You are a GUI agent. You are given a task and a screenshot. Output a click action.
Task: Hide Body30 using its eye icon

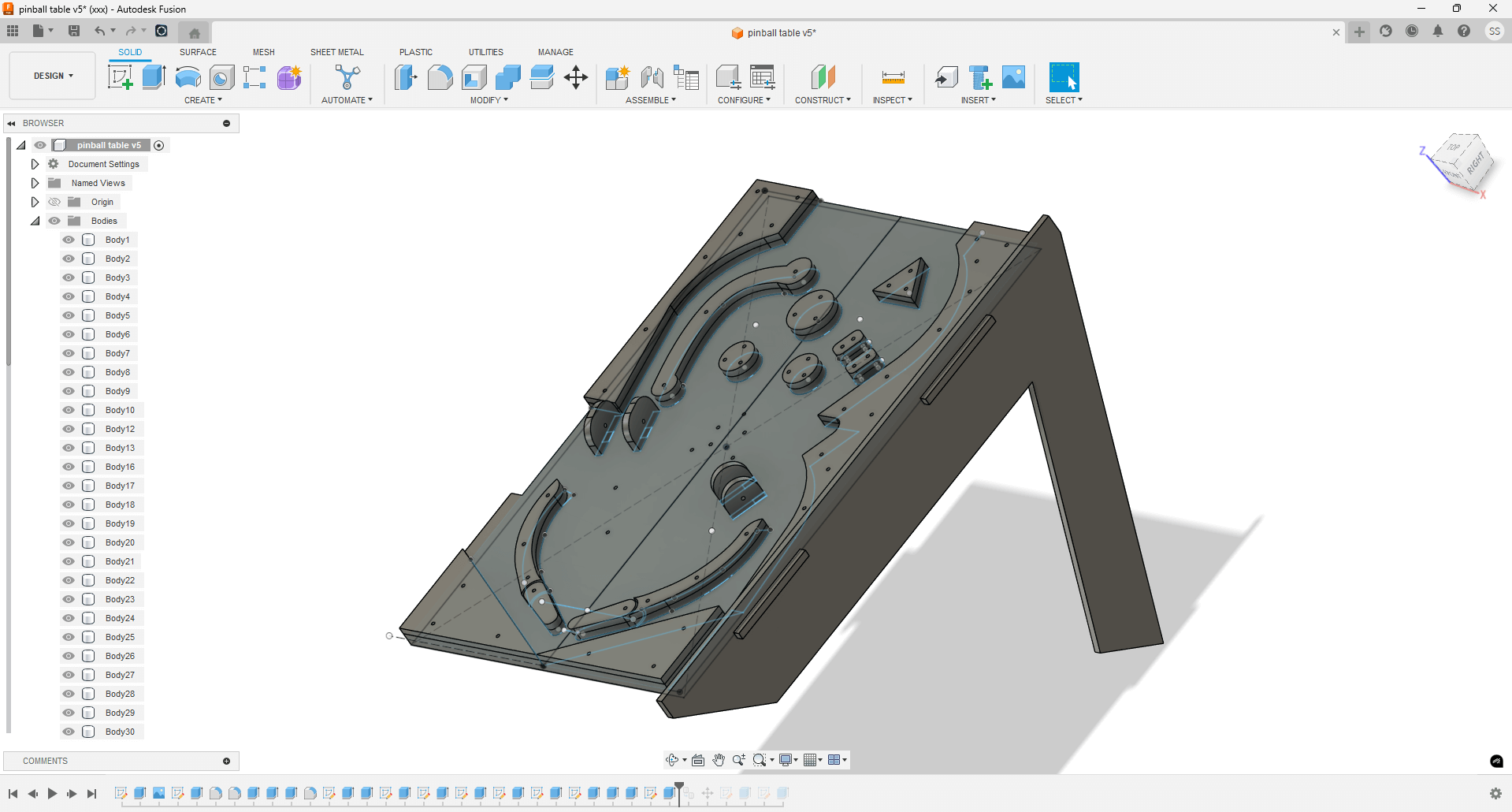69,732
